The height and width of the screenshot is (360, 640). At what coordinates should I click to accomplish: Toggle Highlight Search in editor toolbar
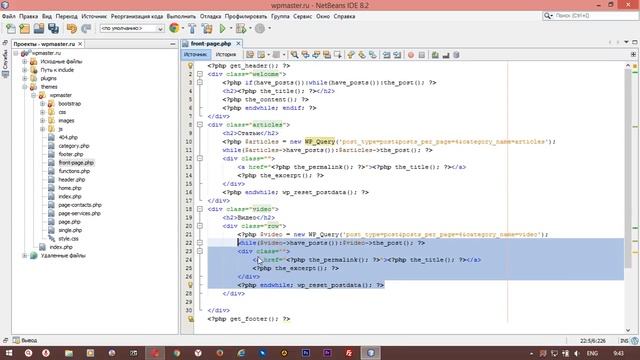tap(327, 55)
